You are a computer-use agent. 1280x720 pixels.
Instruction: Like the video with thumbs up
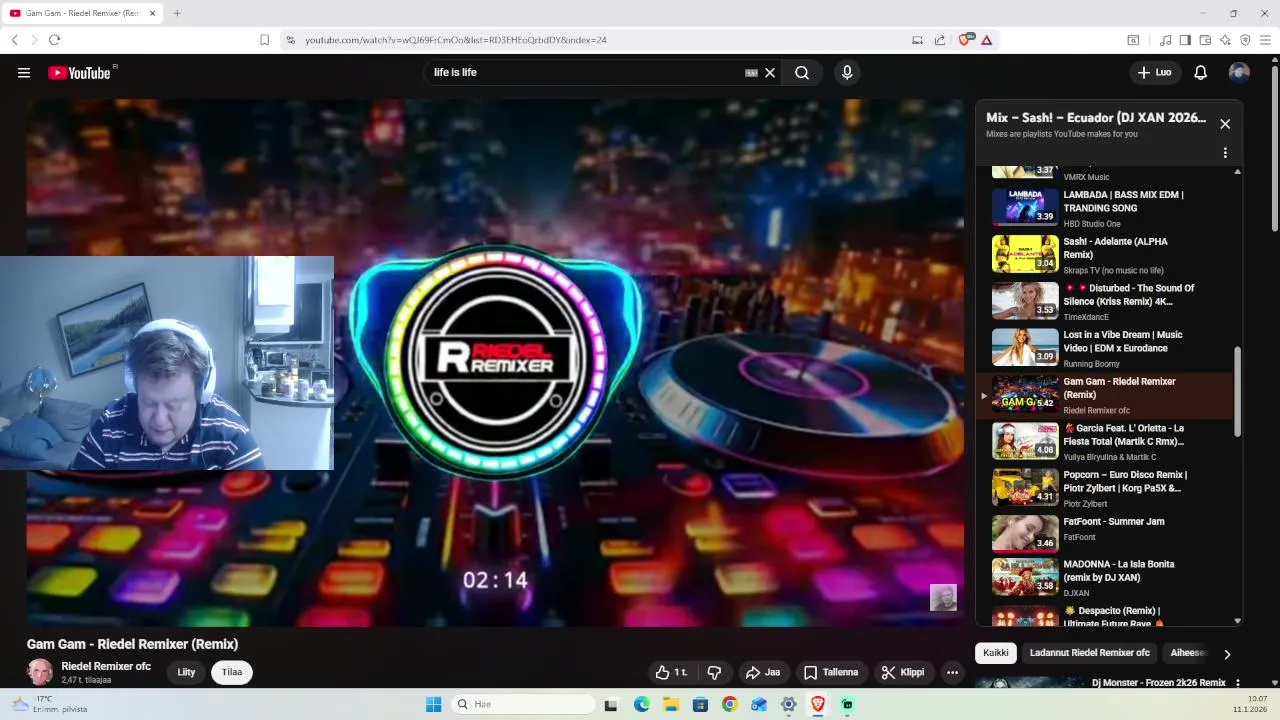pos(671,672)
